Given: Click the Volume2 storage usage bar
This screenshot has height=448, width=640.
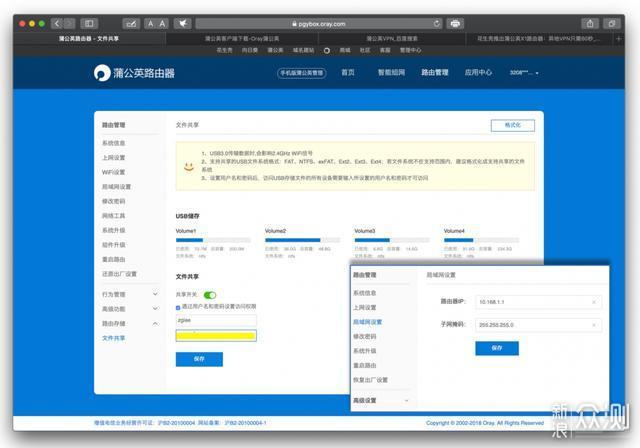Looking at the screenshot, I should pyautogui.click(x=302, y=240).
